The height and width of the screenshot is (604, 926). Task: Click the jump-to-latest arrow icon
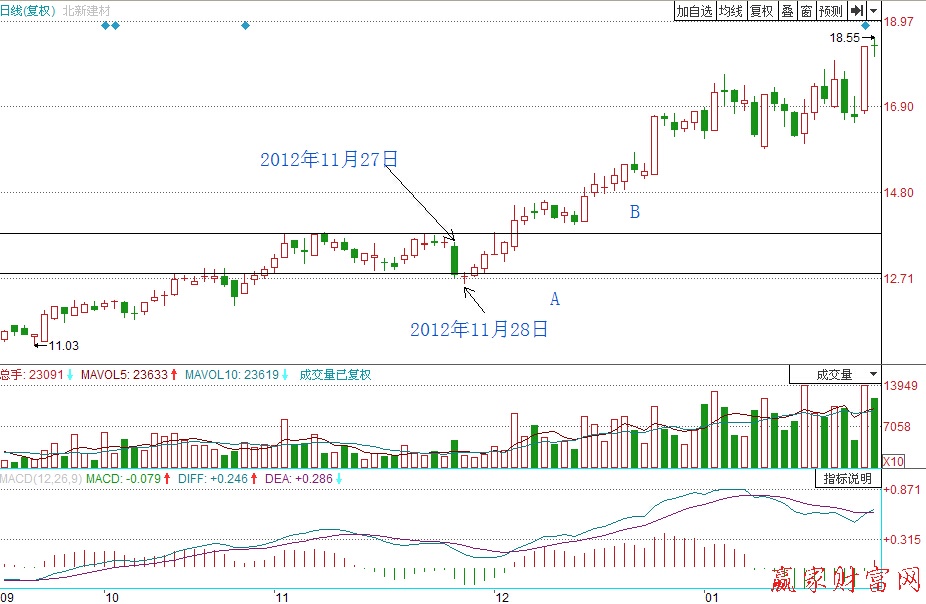[x=857, y=11]
